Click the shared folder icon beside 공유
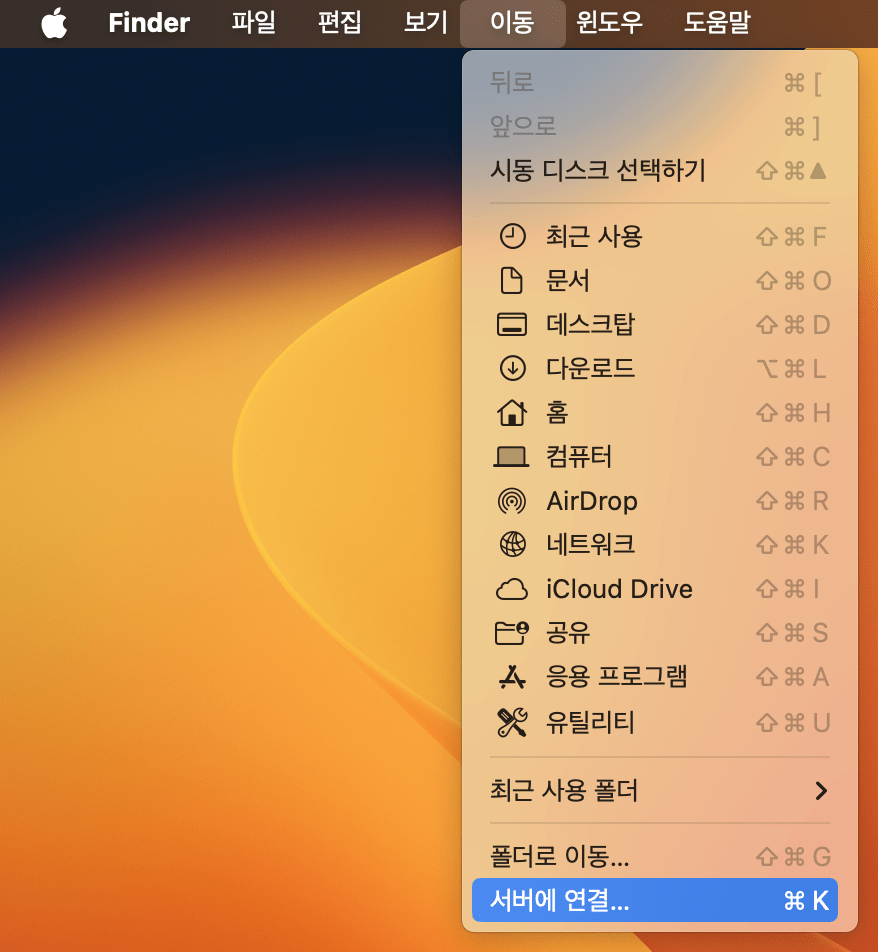The width and height of the screenshot is (878, 952). pyautogui.click(x=511, y=633)
